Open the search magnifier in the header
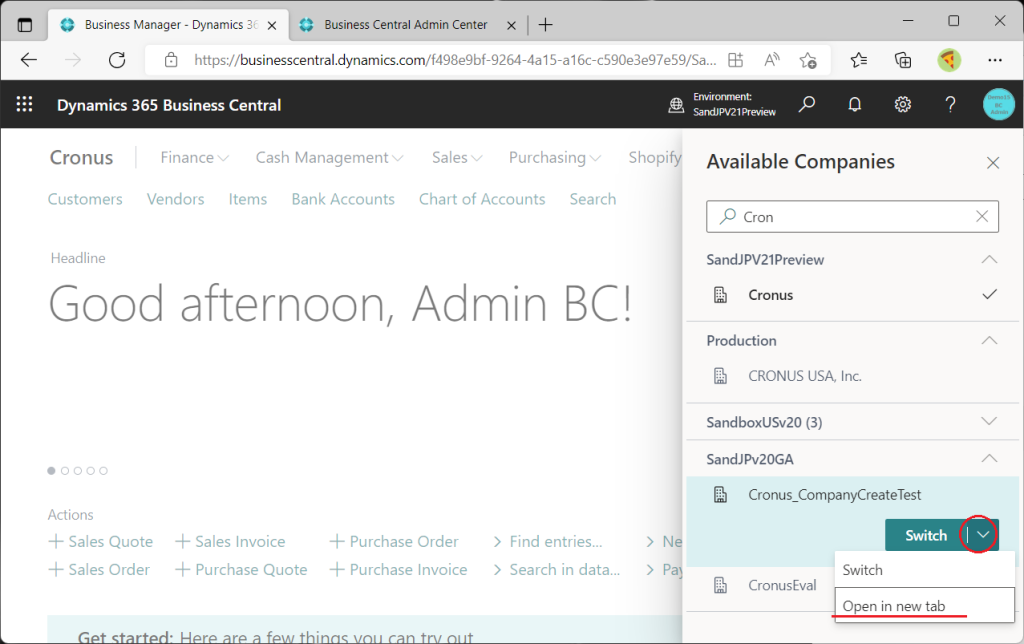This screenshot has width=1024, height=644. (807, 104)
